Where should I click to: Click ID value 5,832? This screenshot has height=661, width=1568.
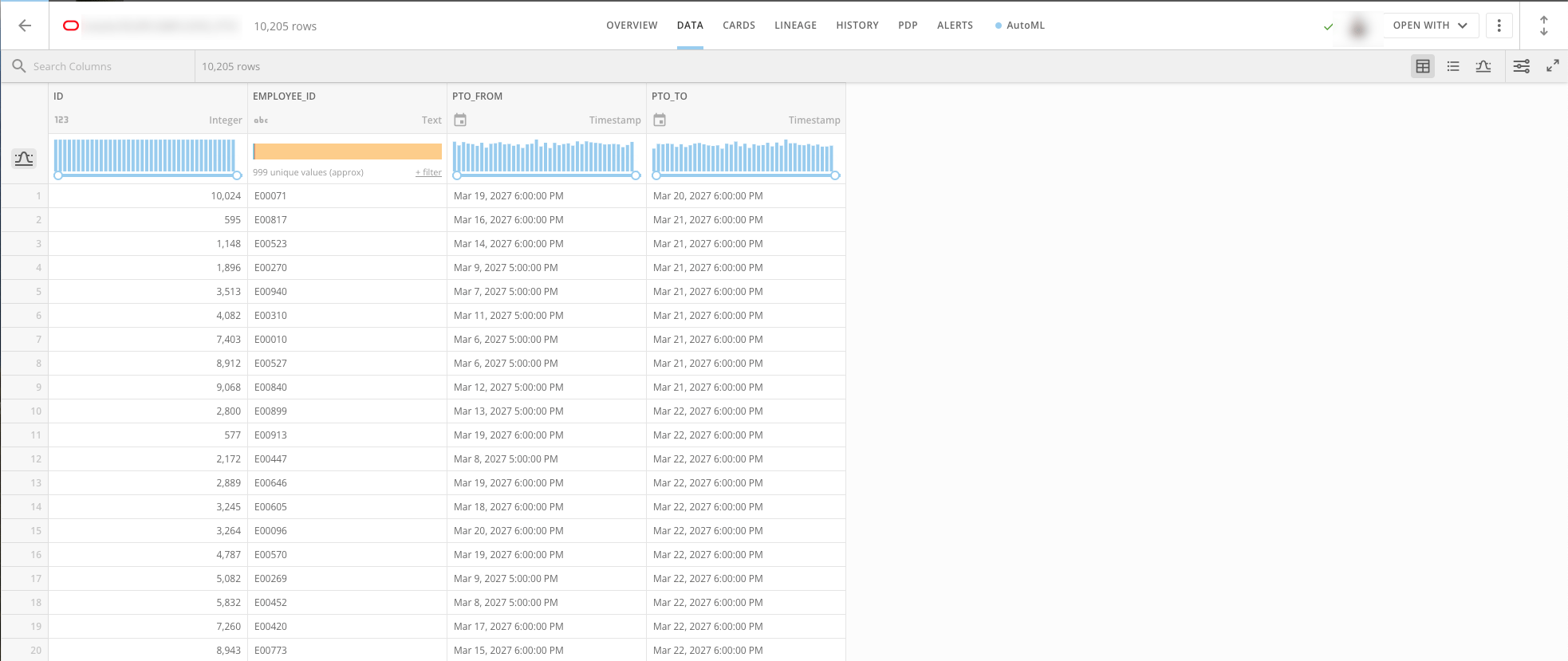(228, 603)
